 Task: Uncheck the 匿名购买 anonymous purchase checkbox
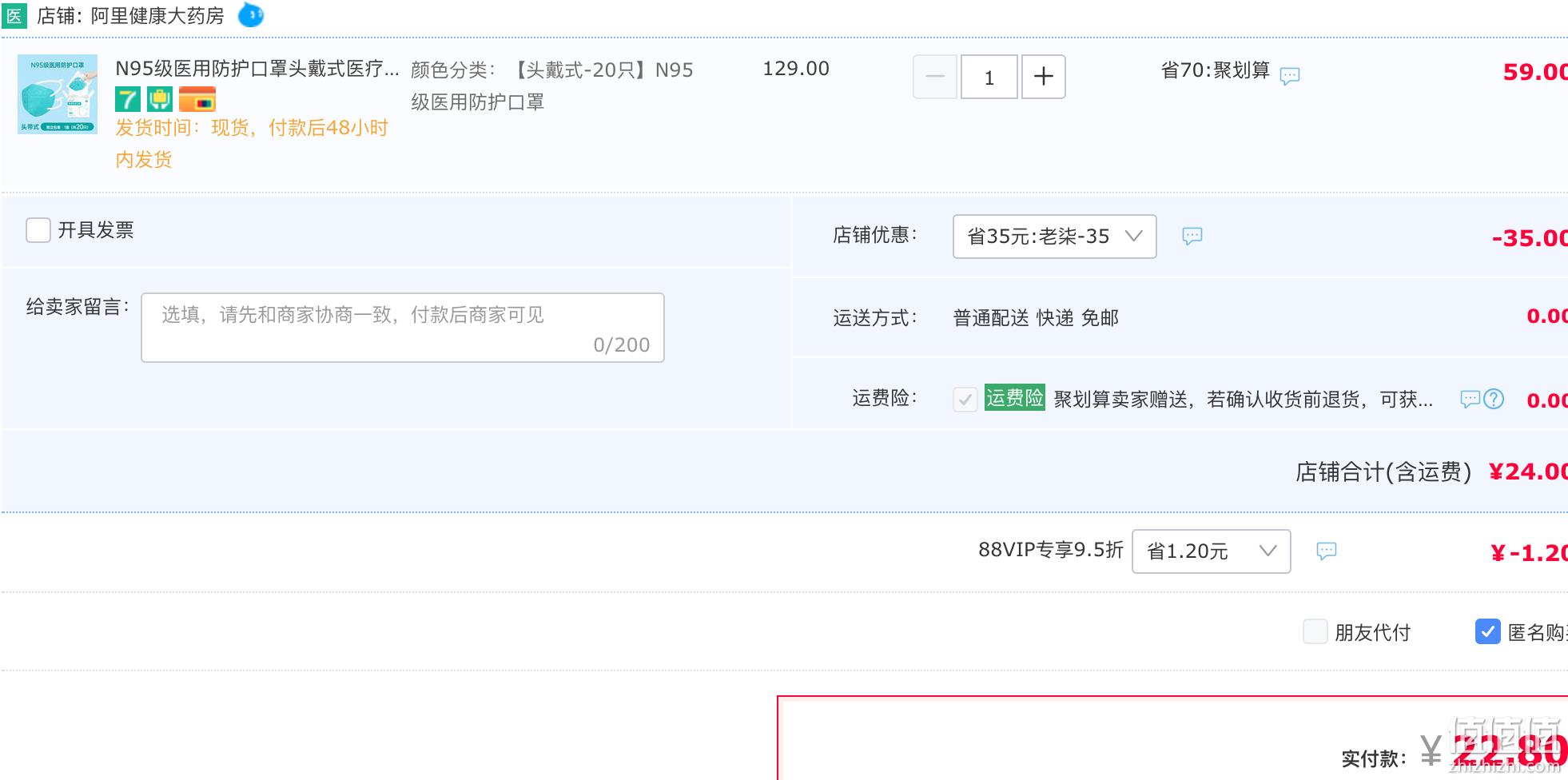click(x=1487, y=631)
